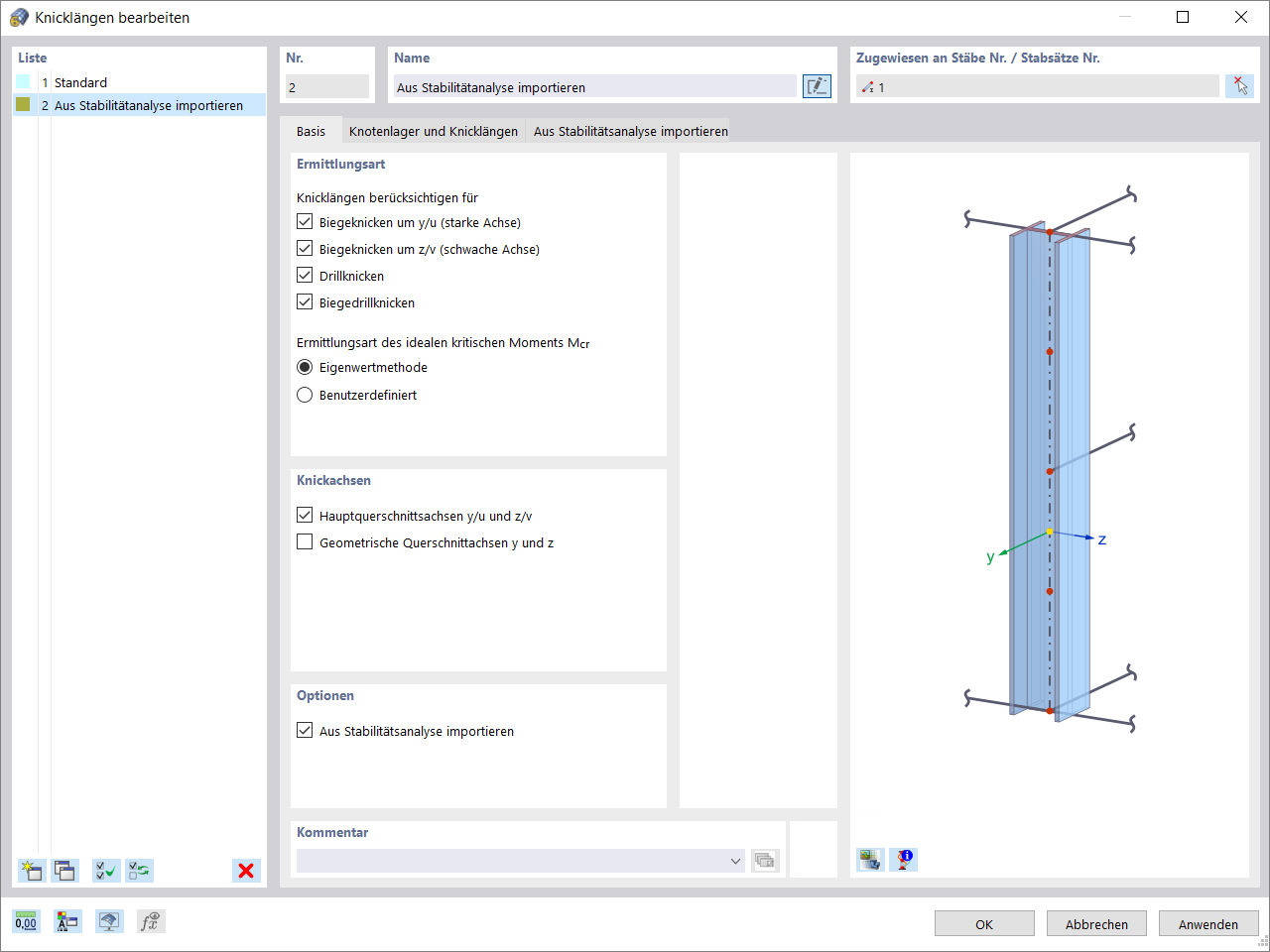Screen dimensions: 1270x952
Task: Click the Abbrechen button
Action: tap(1096, 924)
